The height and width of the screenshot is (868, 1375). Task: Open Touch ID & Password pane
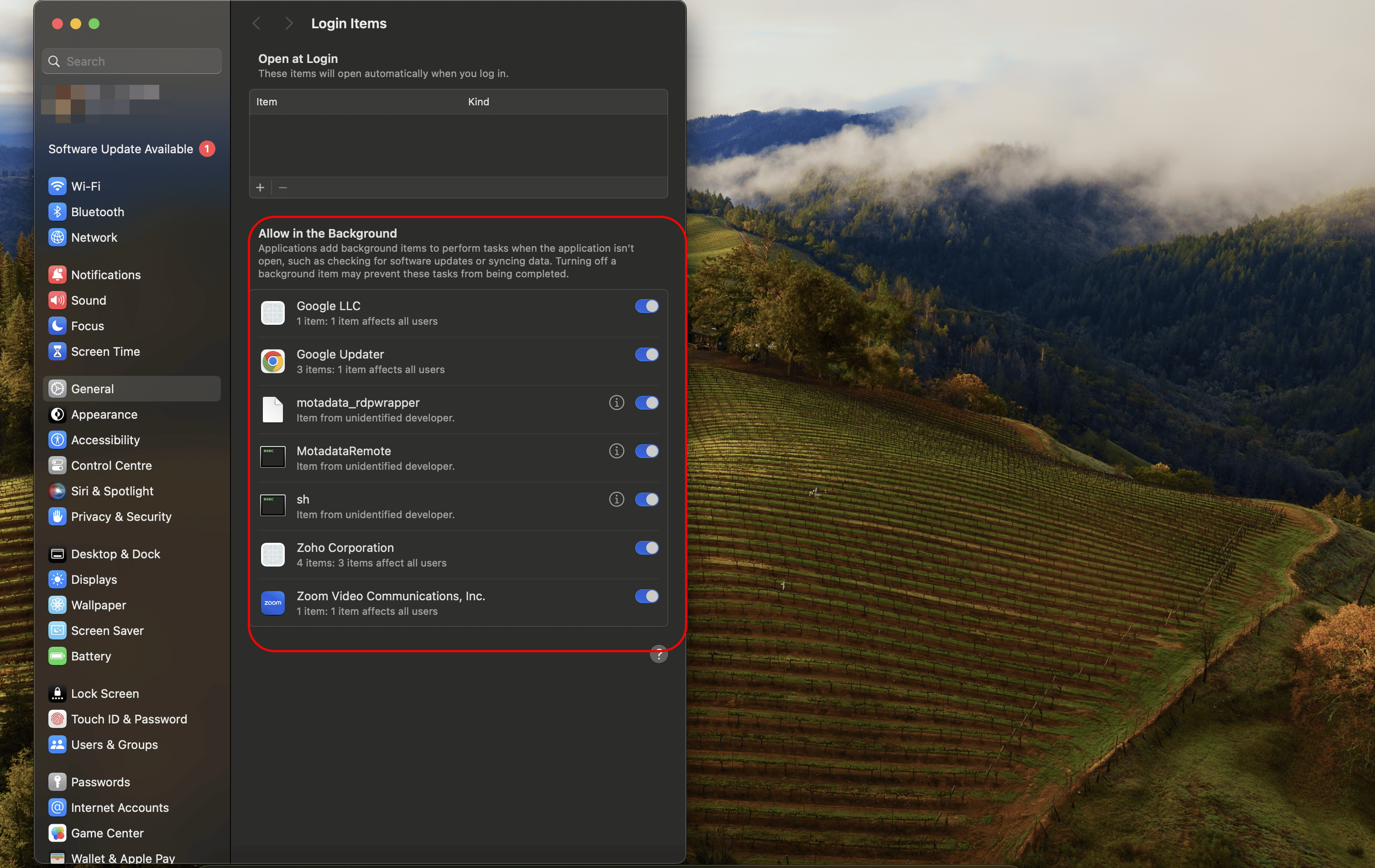[x=129, y=719]
